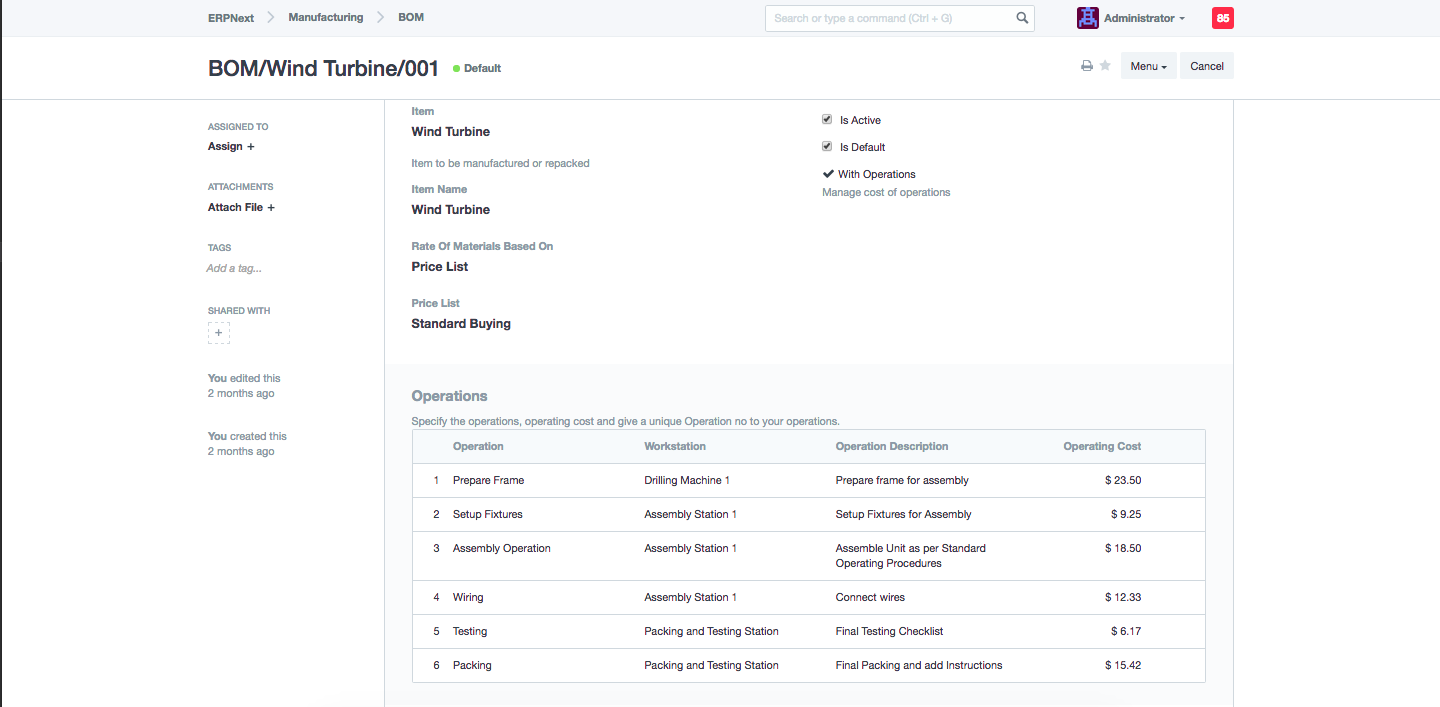
Task: Click the Administrator avatar icon
Action: click(1087, 18)
